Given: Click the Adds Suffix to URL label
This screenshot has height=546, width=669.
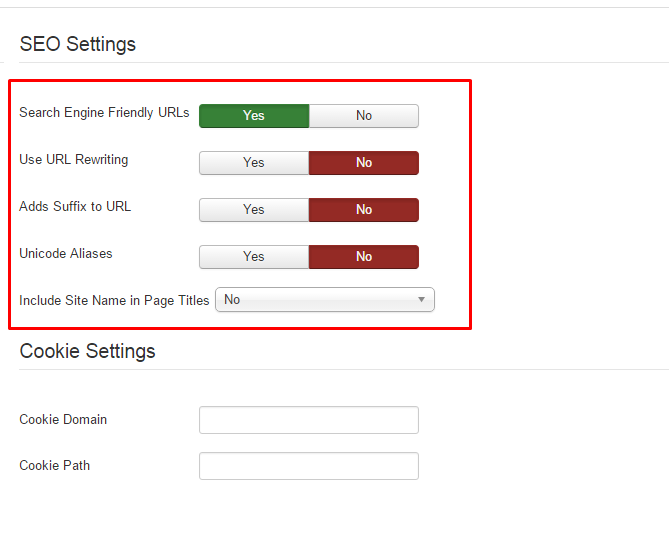Looking at the screenshot, I should coord(75,206).
